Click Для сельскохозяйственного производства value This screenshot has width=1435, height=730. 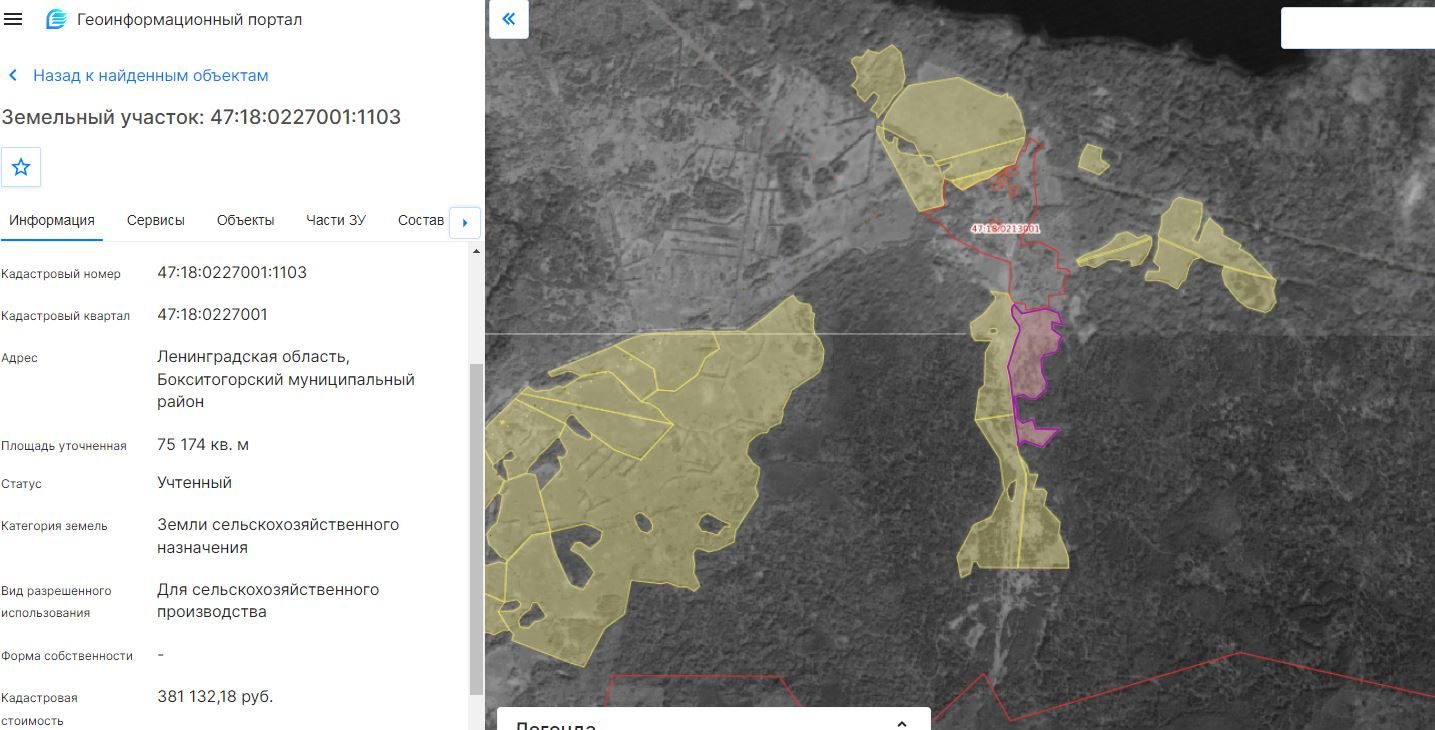point(268,601)
